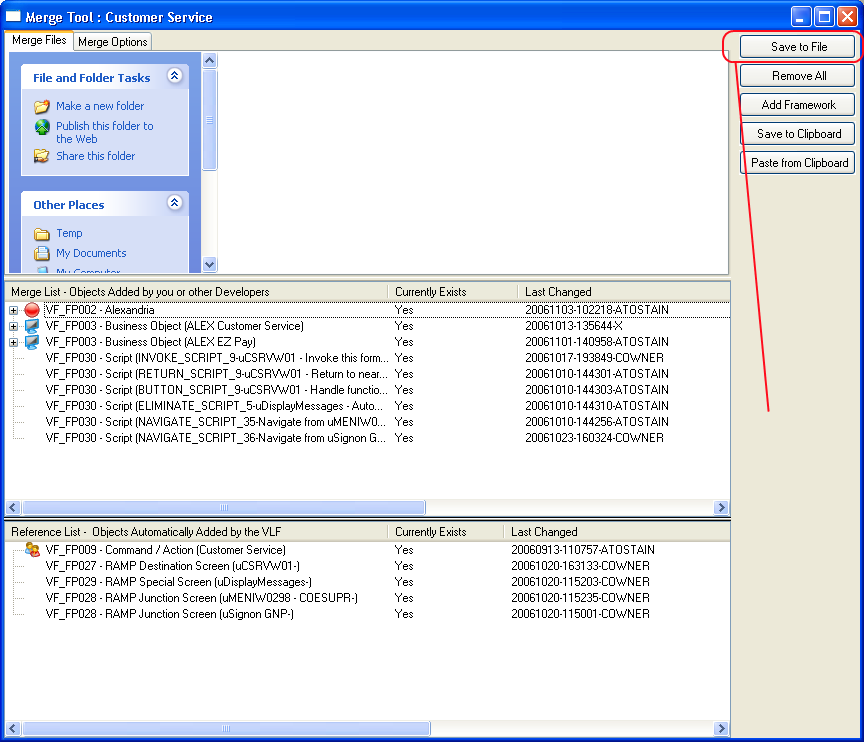Select the INVOKE_SCRIPT_9-uCSRVW01 script row

[x=368, y=358]
